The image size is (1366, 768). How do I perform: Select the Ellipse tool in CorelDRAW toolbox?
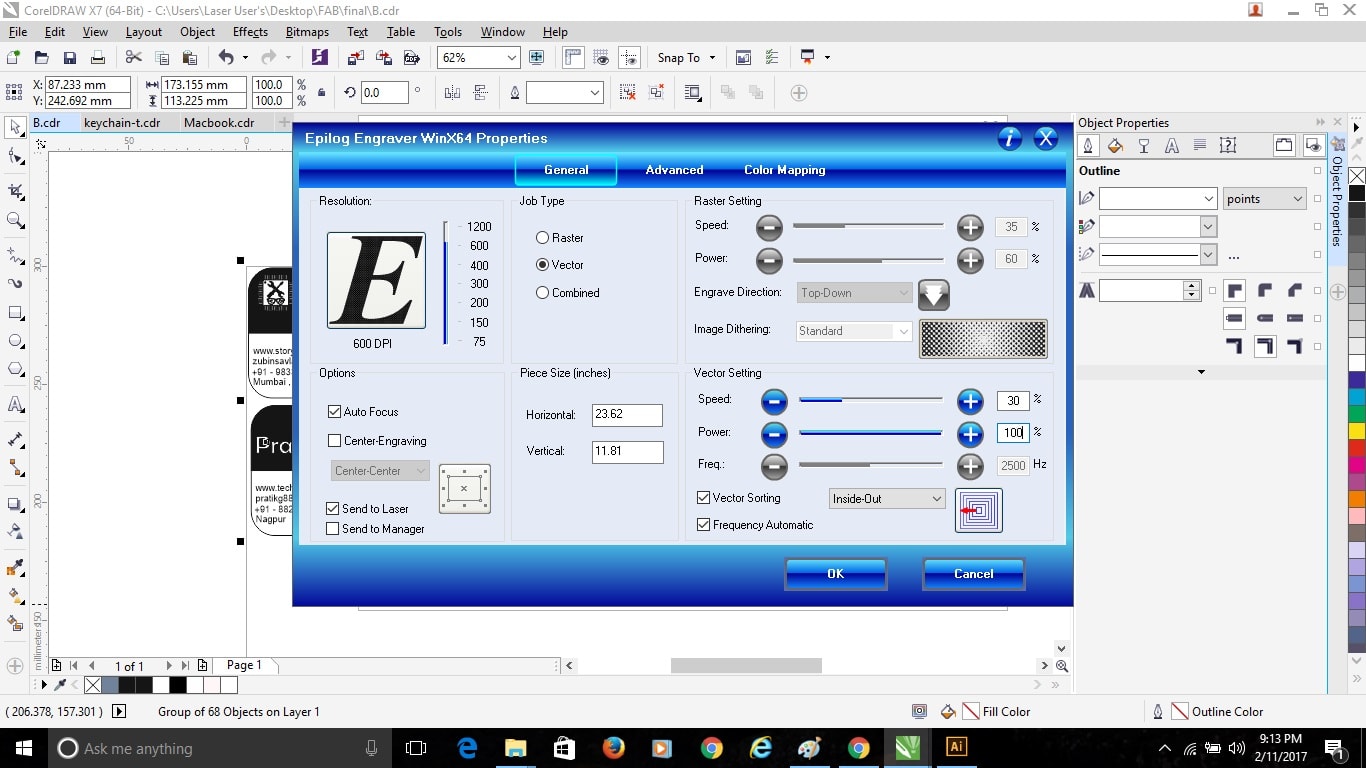coord(15,340)
